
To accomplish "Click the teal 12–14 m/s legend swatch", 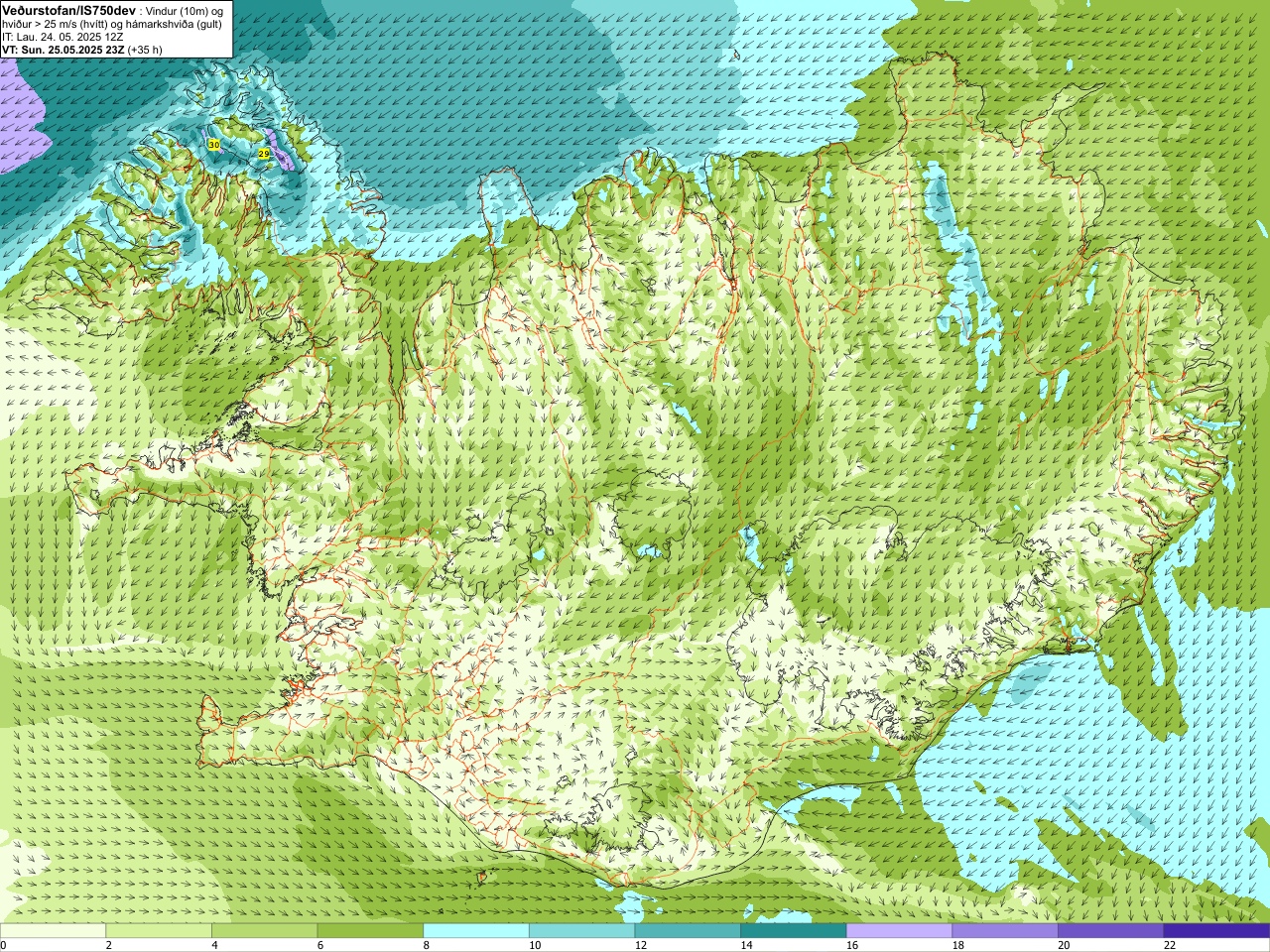I will [x=688, y=931].
